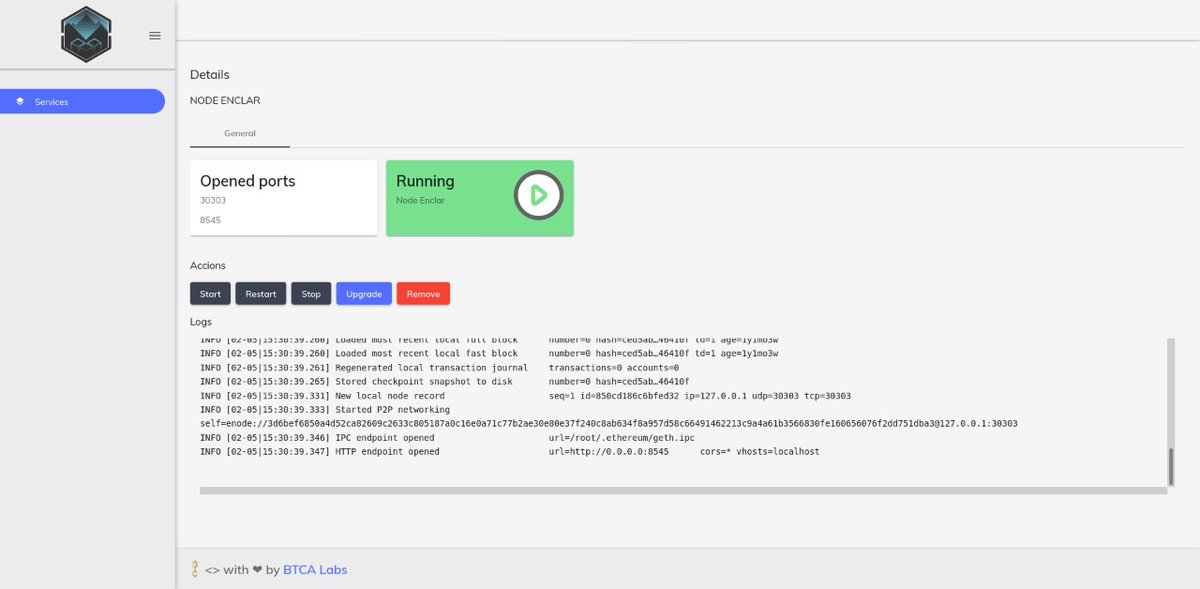Click the blue Upgrade button

click(x=364, y=294)
